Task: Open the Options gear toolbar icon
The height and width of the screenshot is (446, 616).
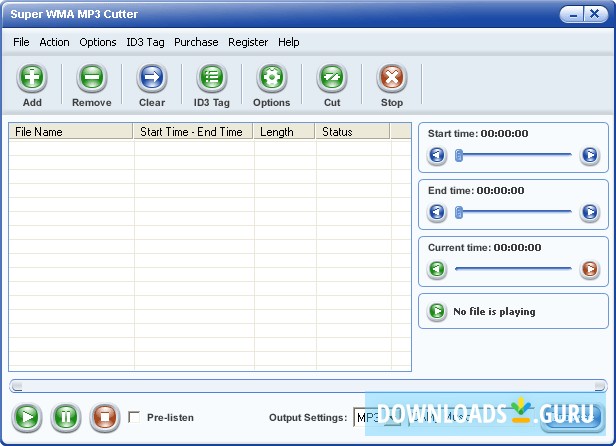Action: (x=272, y=77)
